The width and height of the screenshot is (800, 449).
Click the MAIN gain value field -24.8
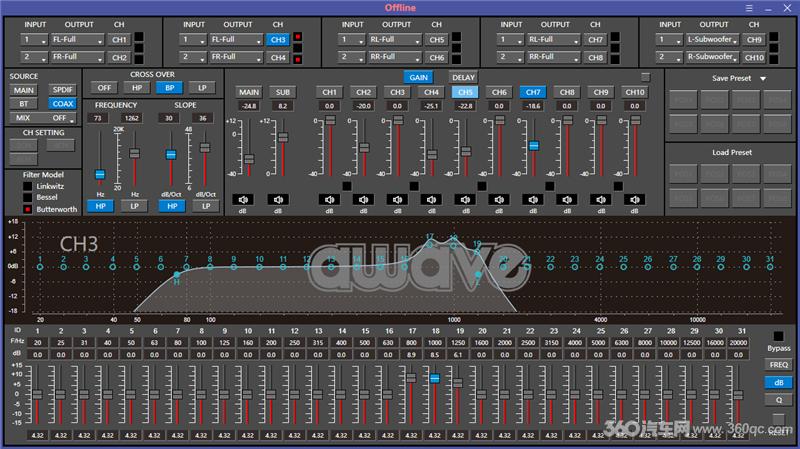coord(249,106)
